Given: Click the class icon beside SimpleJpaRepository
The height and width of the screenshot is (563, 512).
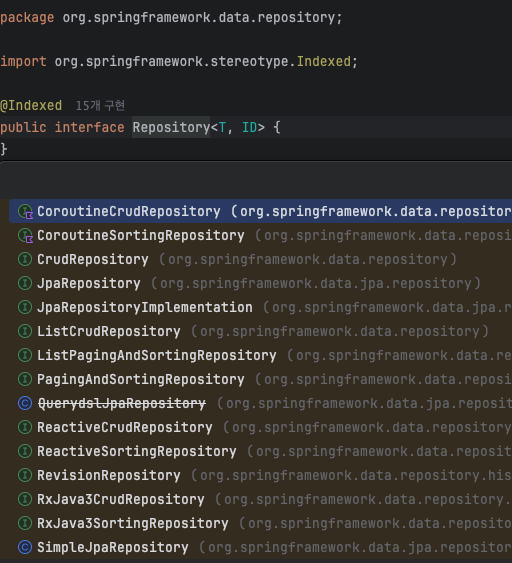Looking at the screenshot, I should click(25, 547).
